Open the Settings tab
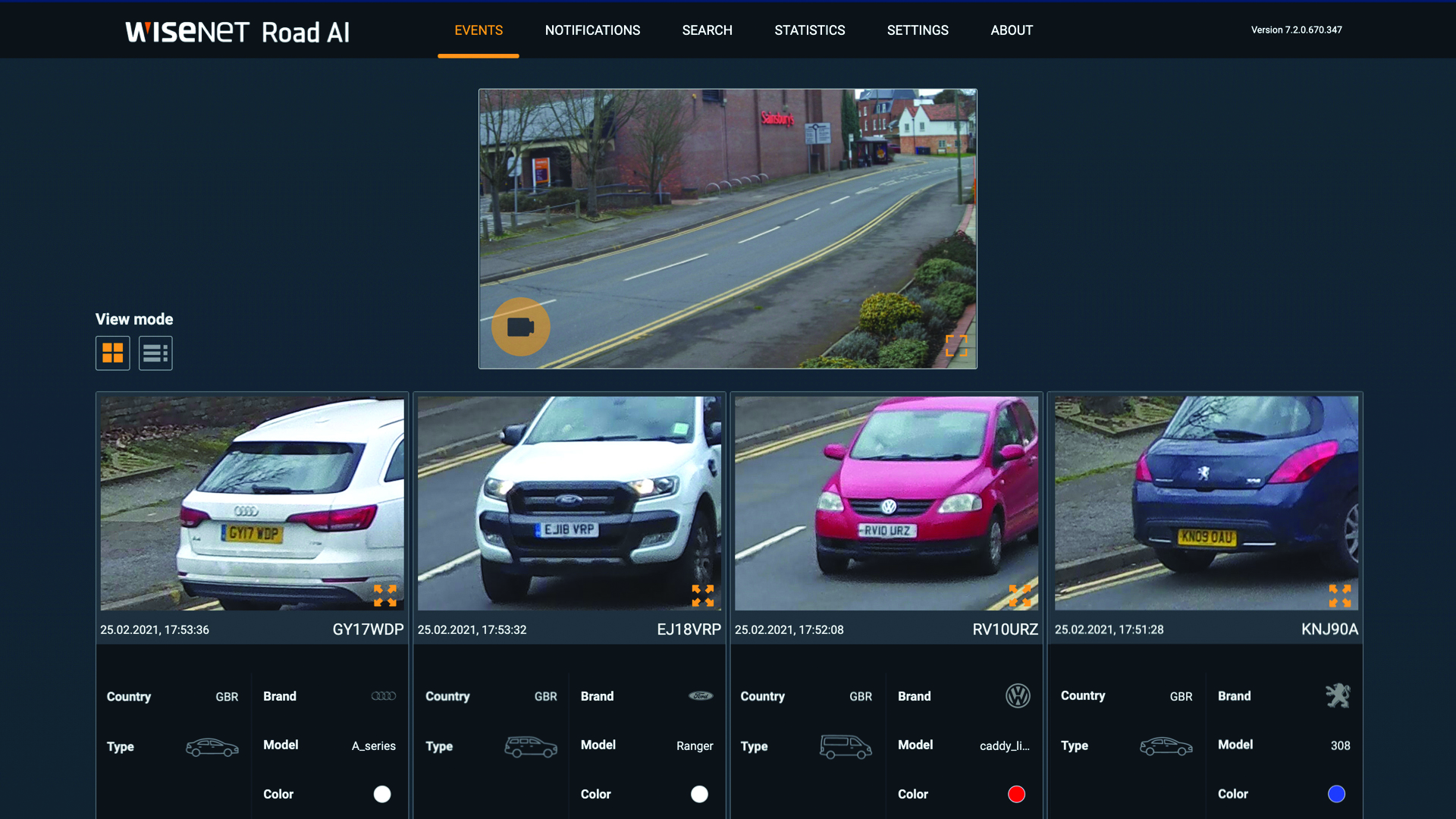 (918, 30)
